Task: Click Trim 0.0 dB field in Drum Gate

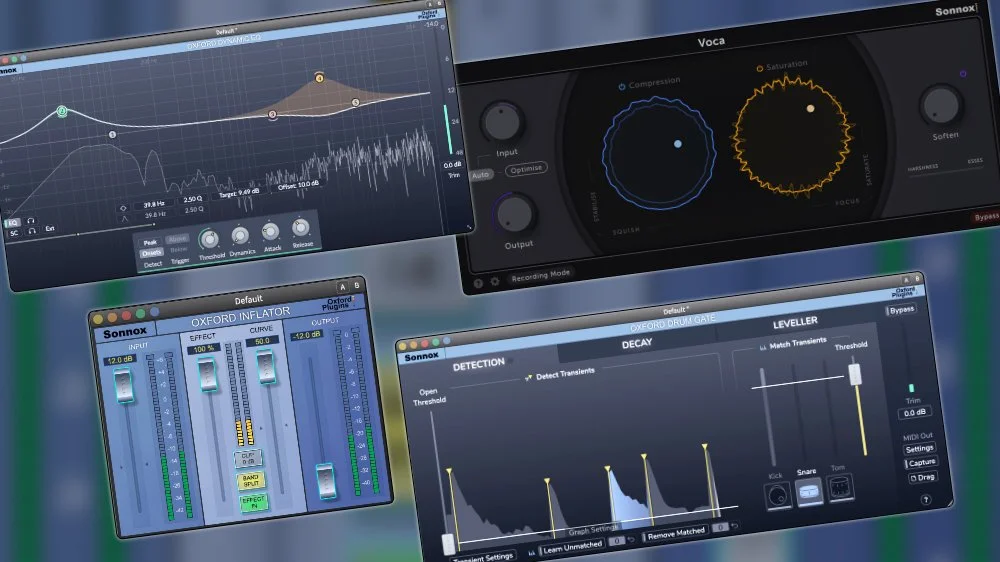Action: point(915,413)
